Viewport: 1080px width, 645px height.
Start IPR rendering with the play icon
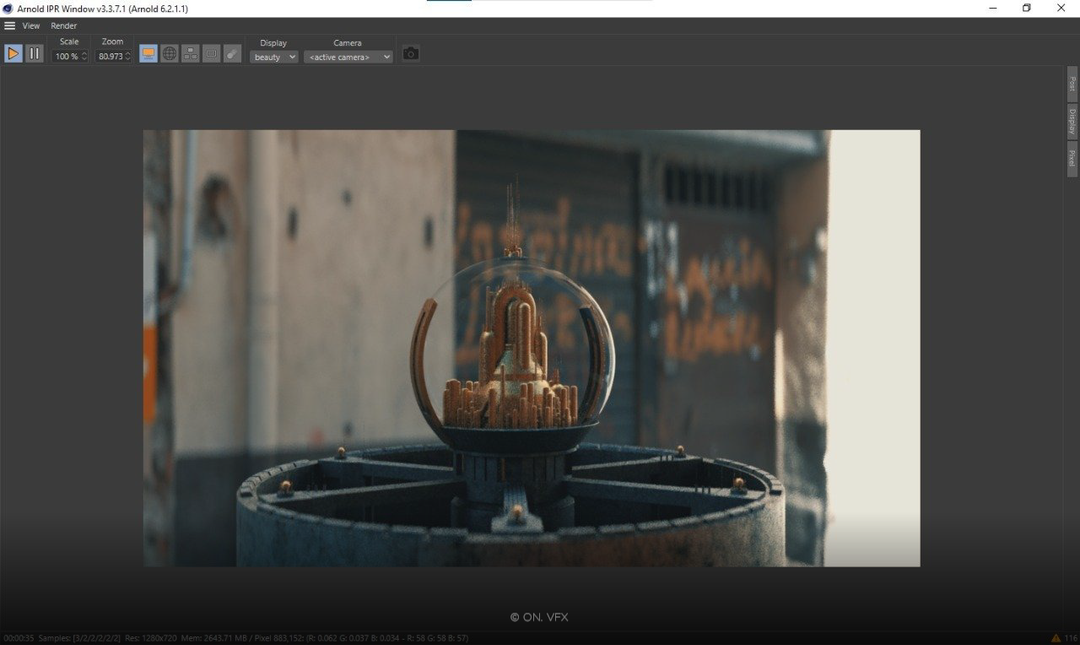click(x=13, y=53)
